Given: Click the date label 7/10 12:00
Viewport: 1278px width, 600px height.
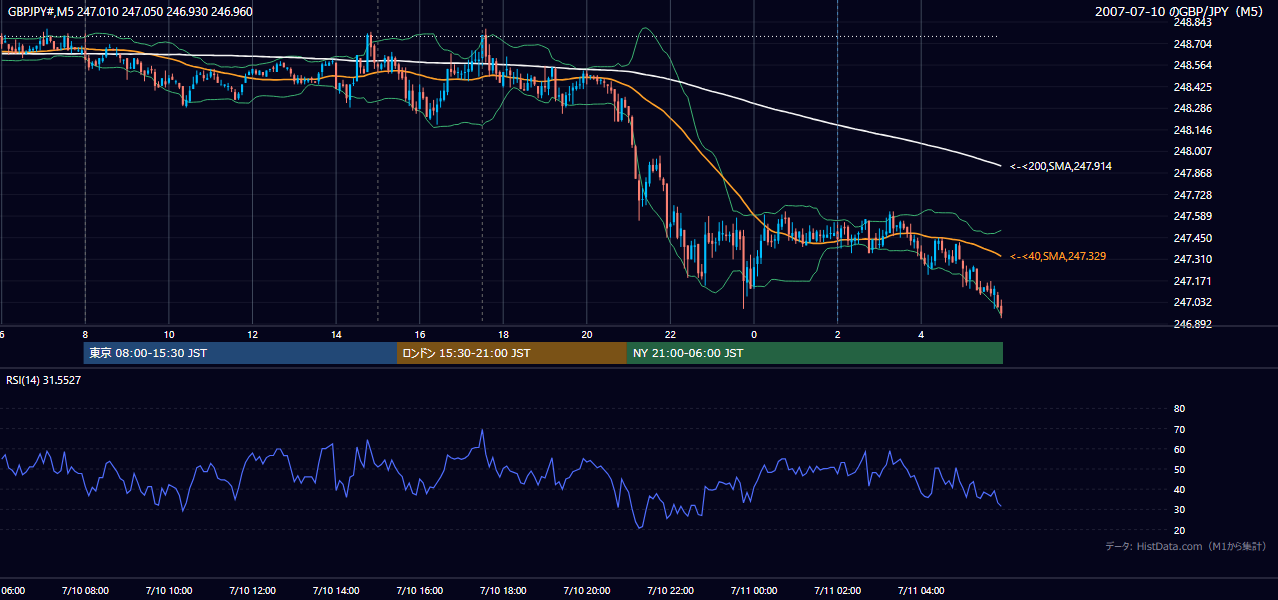Looking at the screenshot, I should click(252, 591).
